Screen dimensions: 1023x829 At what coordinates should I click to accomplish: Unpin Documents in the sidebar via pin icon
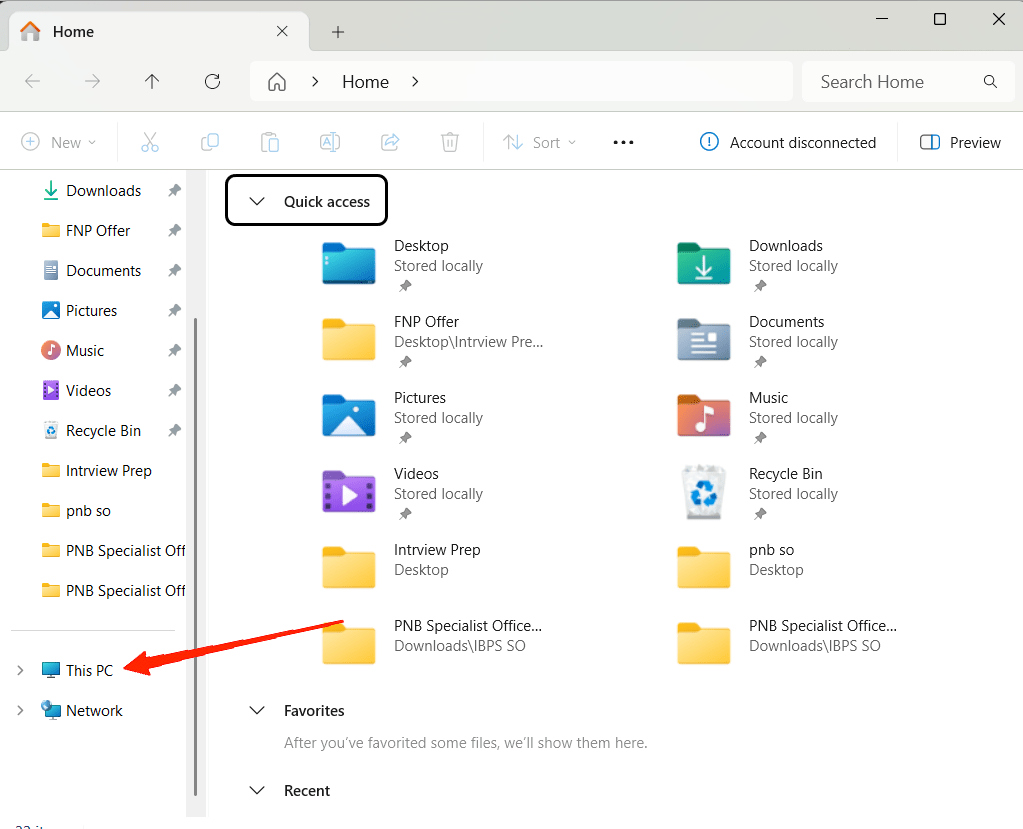click(x=174, y=270)
